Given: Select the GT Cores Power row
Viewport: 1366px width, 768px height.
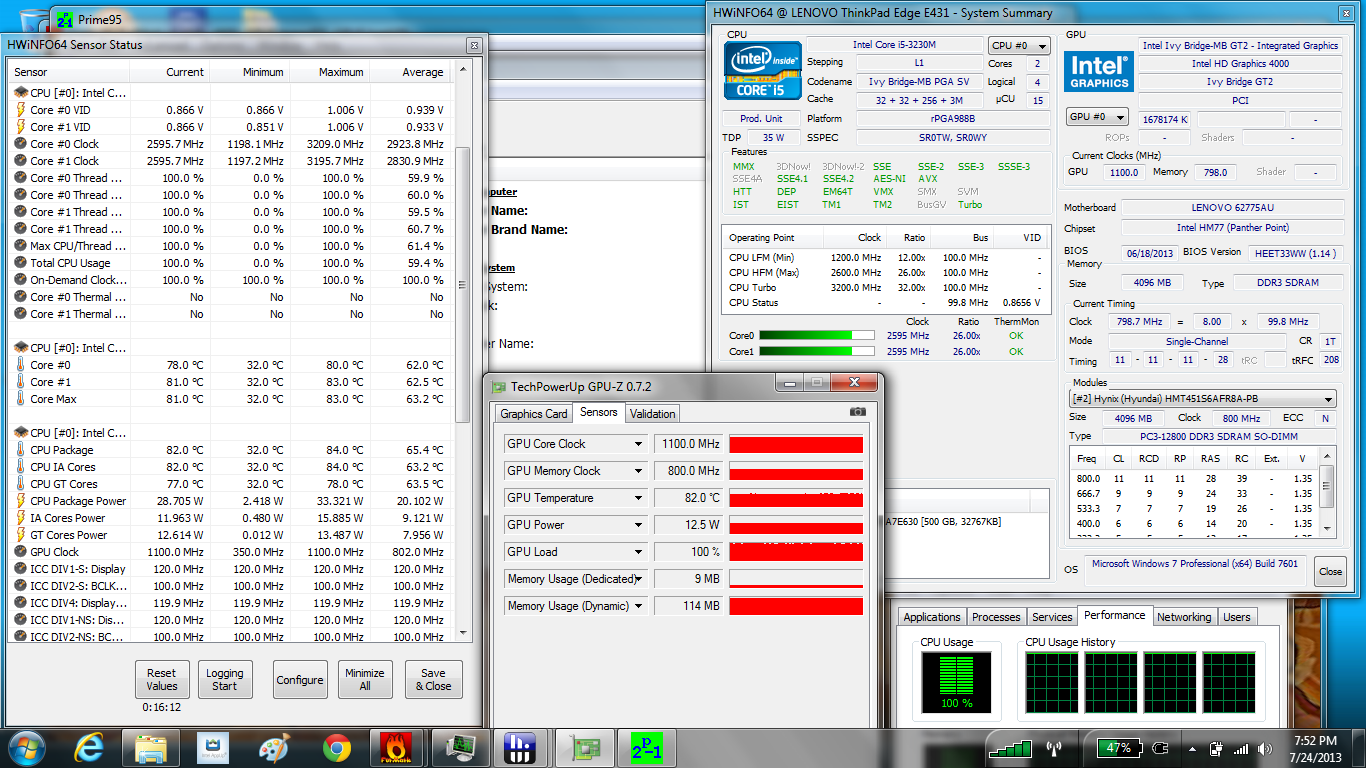Looking at the screenshot, I should pos(230,535).
